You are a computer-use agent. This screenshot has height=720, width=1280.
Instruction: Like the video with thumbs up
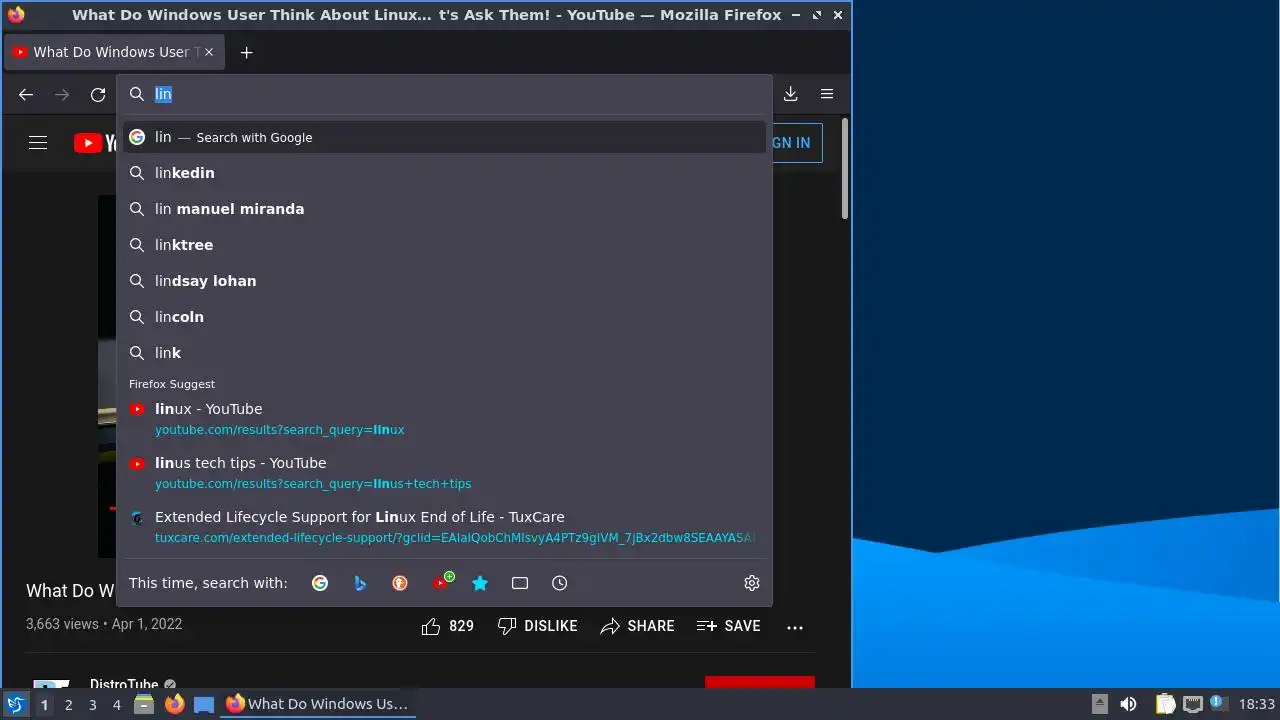pyautogui.click(x=447, y=626)
